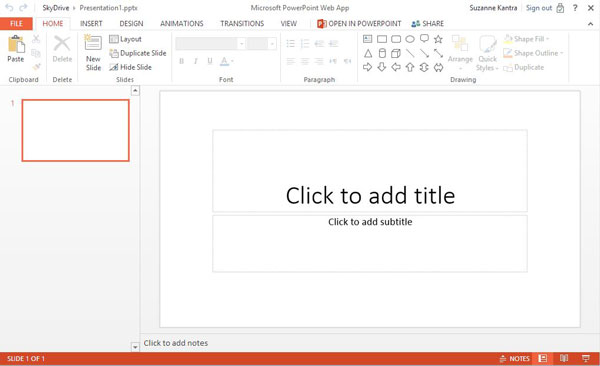Toggle numbered list
The image size is (600, 366).
coord(305,43)
